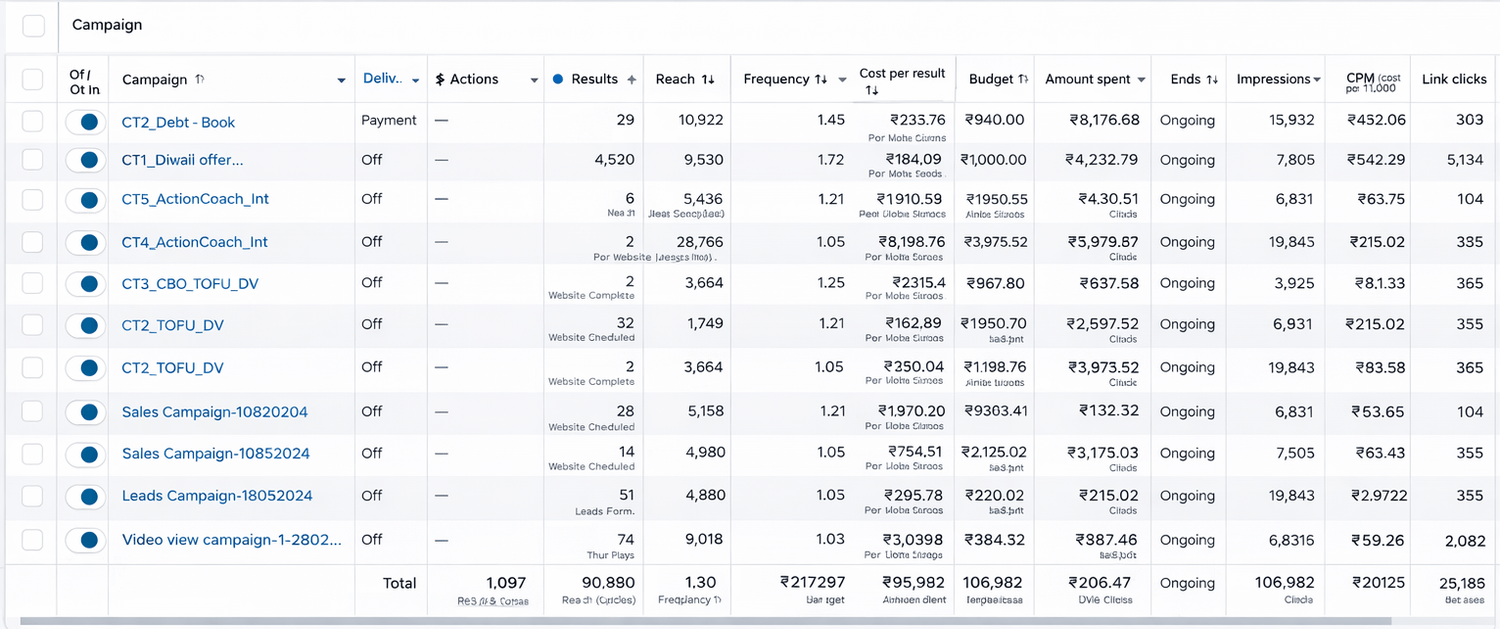Tick the select-all checkbox in header row
1500x629 pixels.
(33, 79)
